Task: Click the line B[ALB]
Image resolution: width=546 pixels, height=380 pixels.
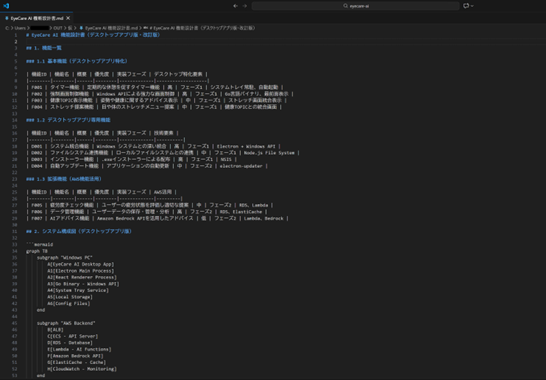Action: (x=56, y=329)
